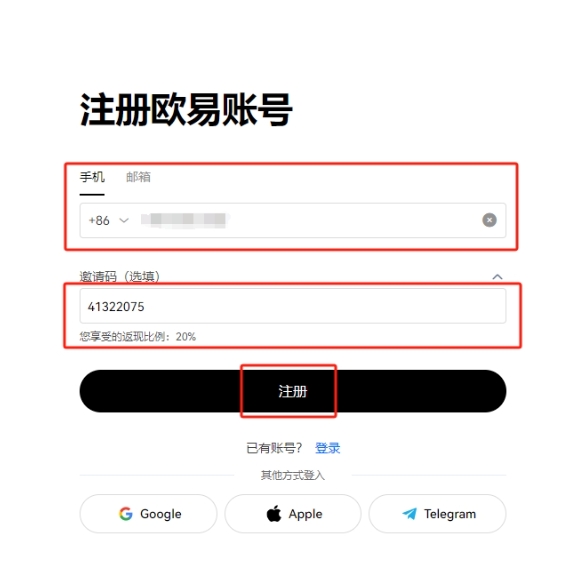The height and width of the screenshot is (566, 565).
Task: Sign in with the Google text button
Action: coord(148,514)
